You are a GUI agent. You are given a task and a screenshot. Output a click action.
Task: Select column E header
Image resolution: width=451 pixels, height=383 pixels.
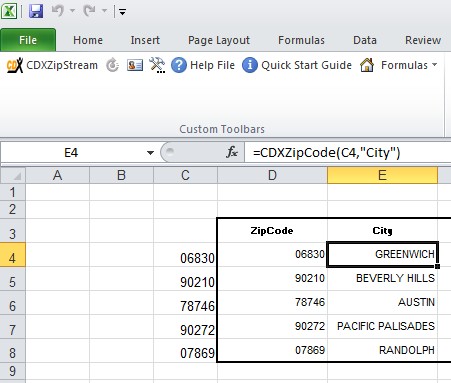coord(382,175)
